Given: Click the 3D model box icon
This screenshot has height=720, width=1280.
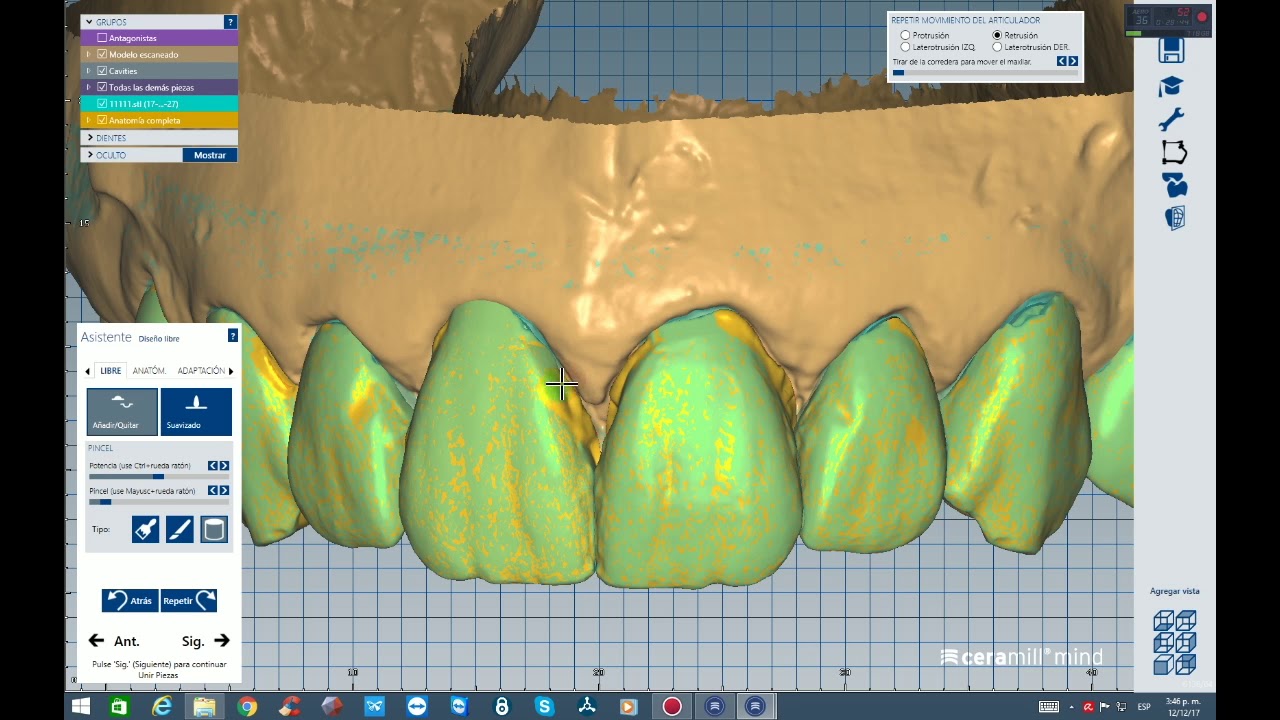Looking at the screenshot, I should pos(1175,218).
